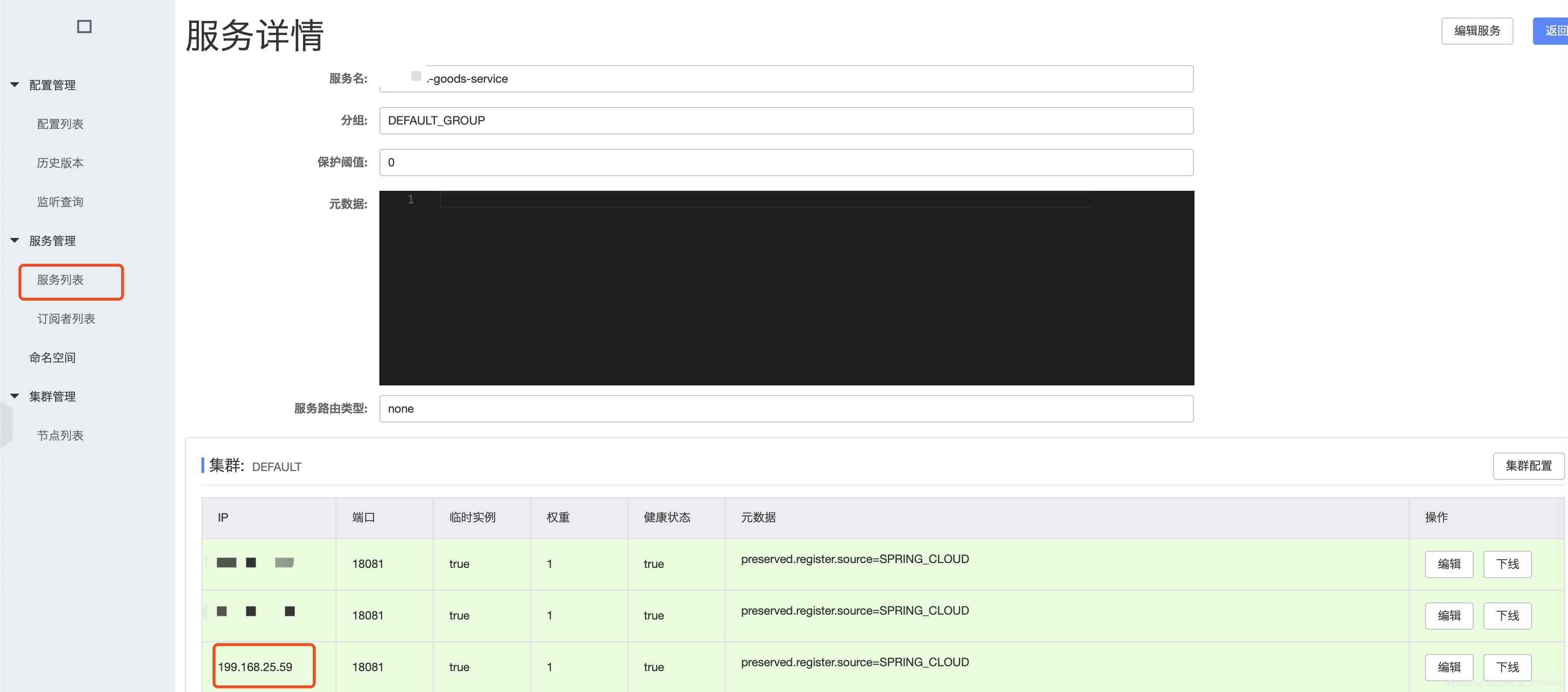Open 节点列表 under cluster management
The height and width of the screenshot is (692, 1568).
[60, 436]
